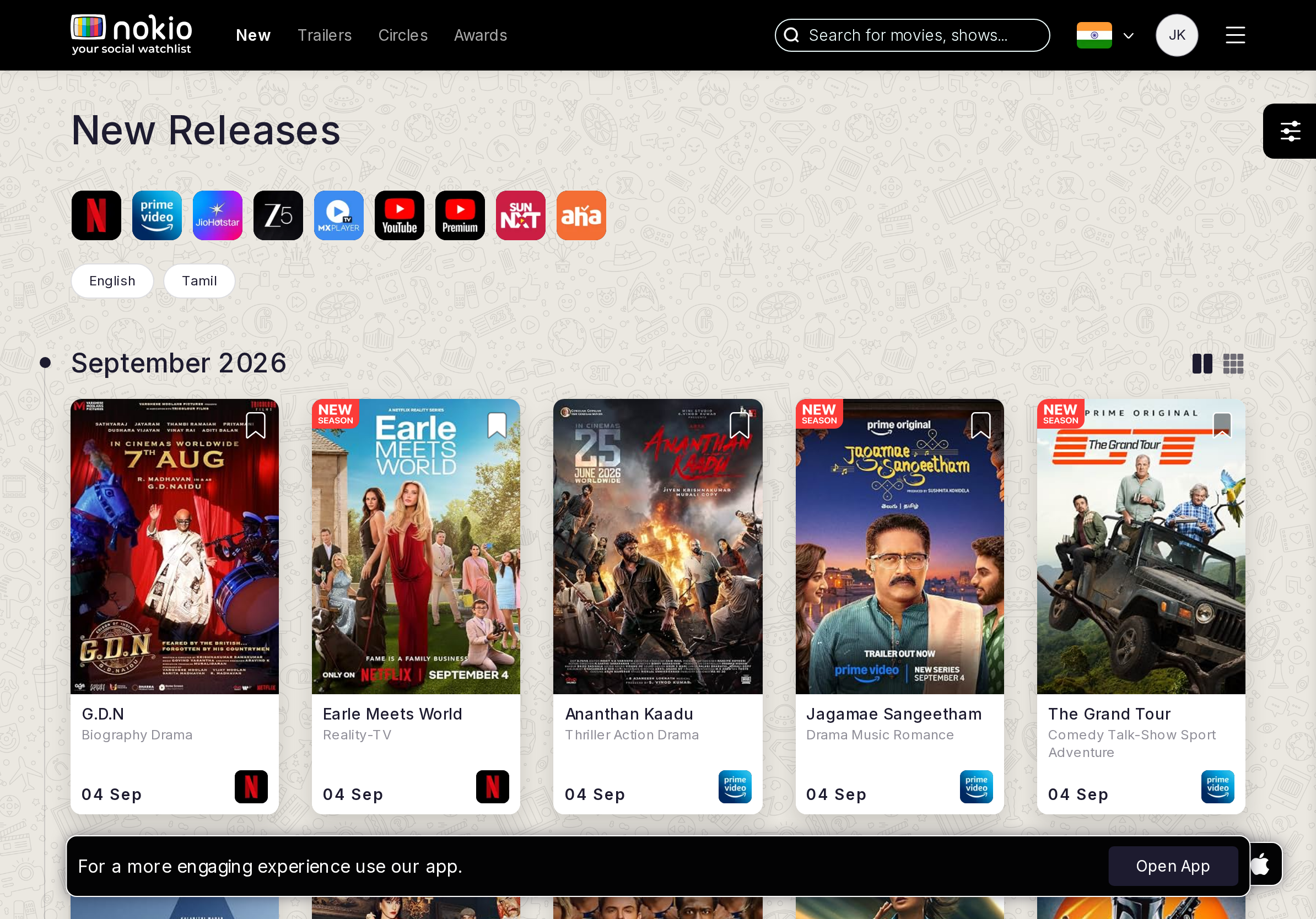Click Prime Video badge on The Grand Tour card
The height and width of the screenshot is (919, 1316).
pyautogui.click(x=1217, y=787)
